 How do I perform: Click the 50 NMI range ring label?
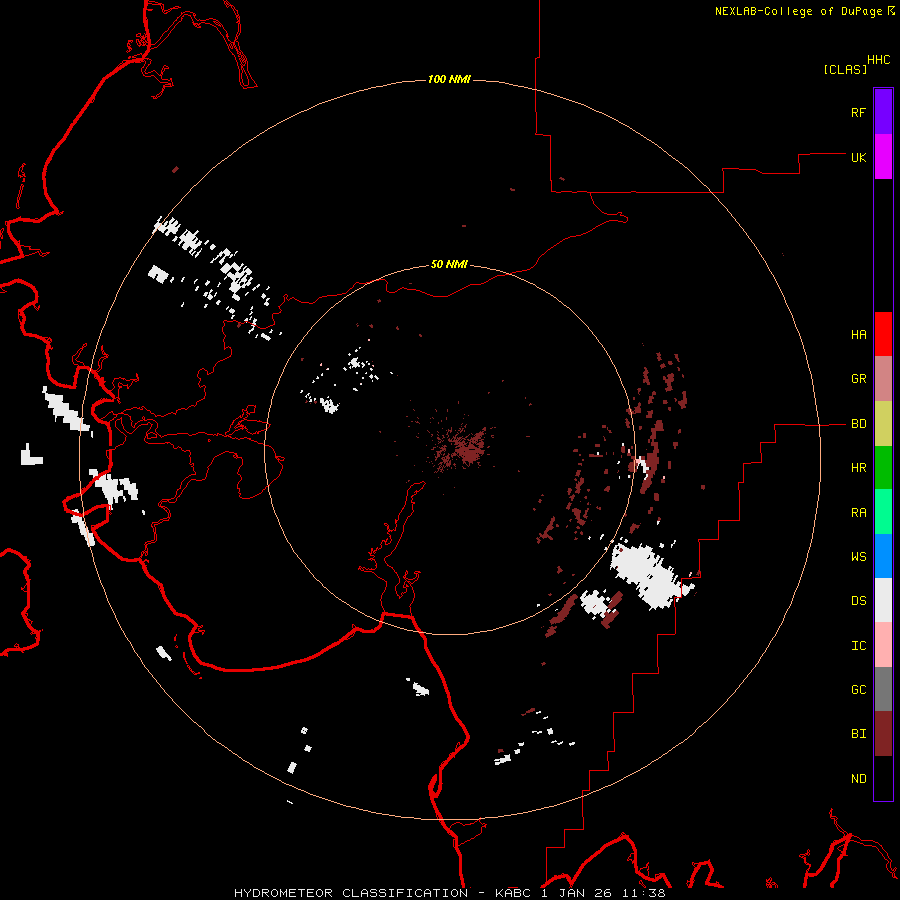(449, 264)
